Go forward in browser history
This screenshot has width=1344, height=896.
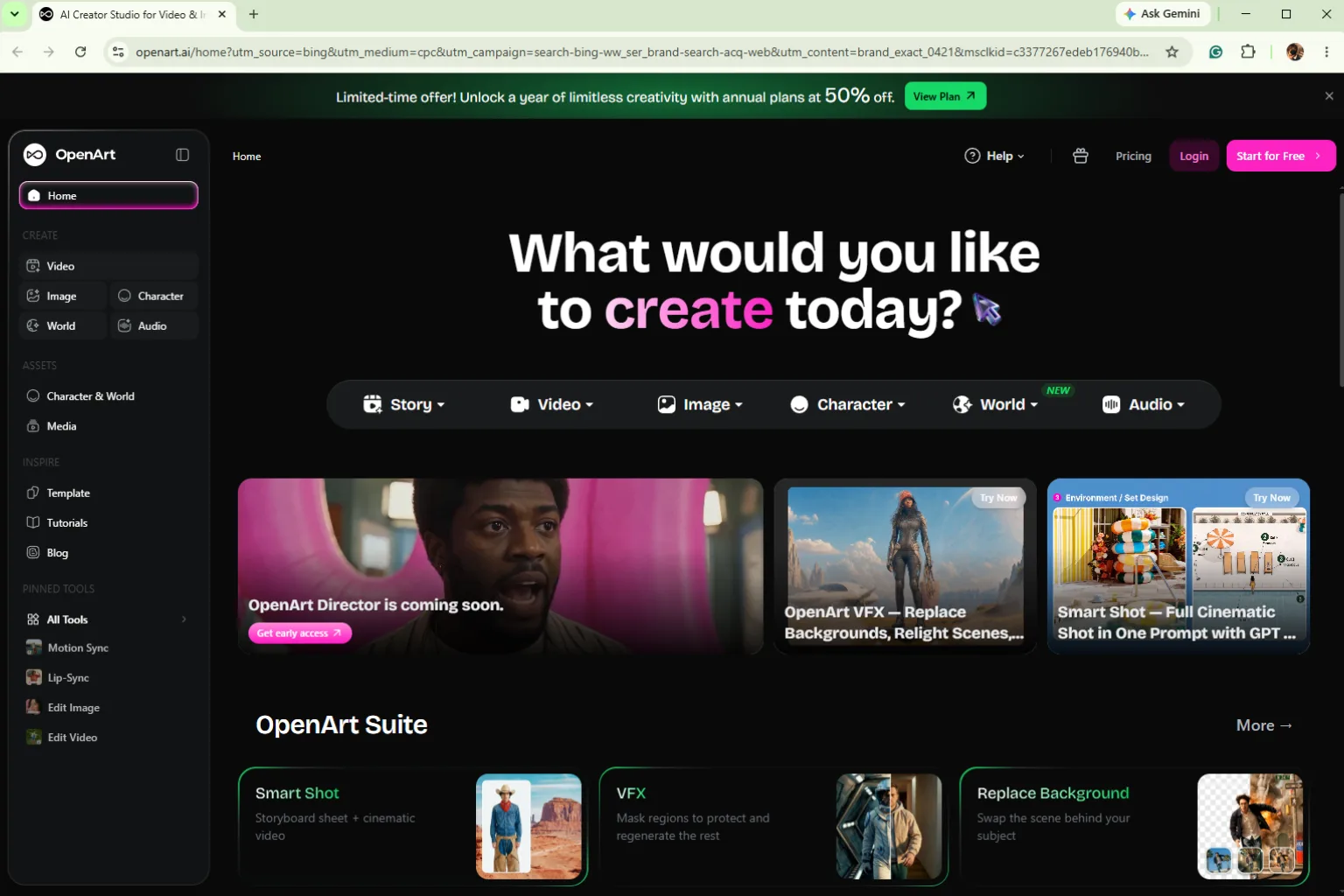(49, 52)
